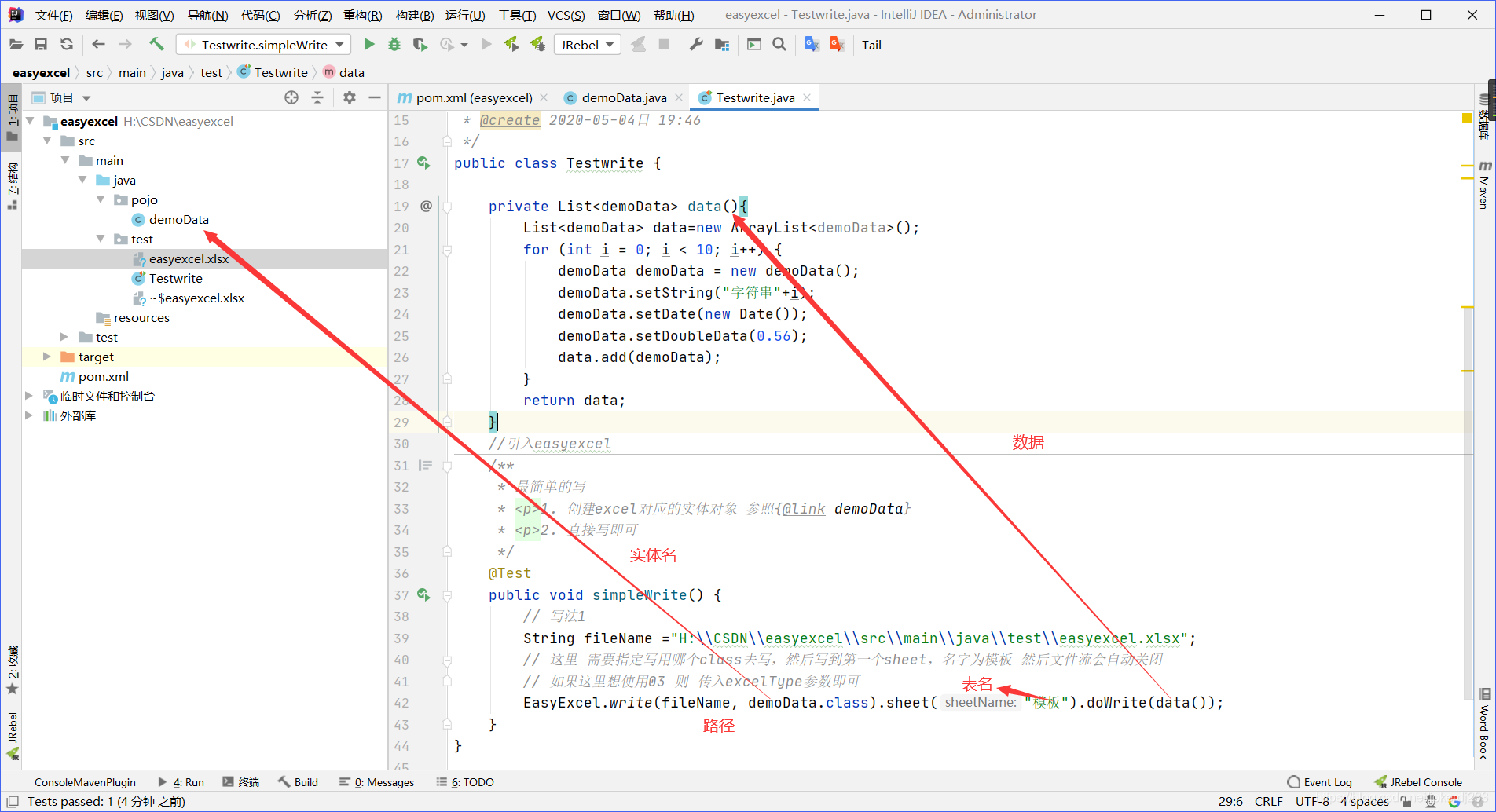Click data breadcrumb in navigation bar
Image resolution: width=1496 pixels, height=812 pixels.
point(344,72)
